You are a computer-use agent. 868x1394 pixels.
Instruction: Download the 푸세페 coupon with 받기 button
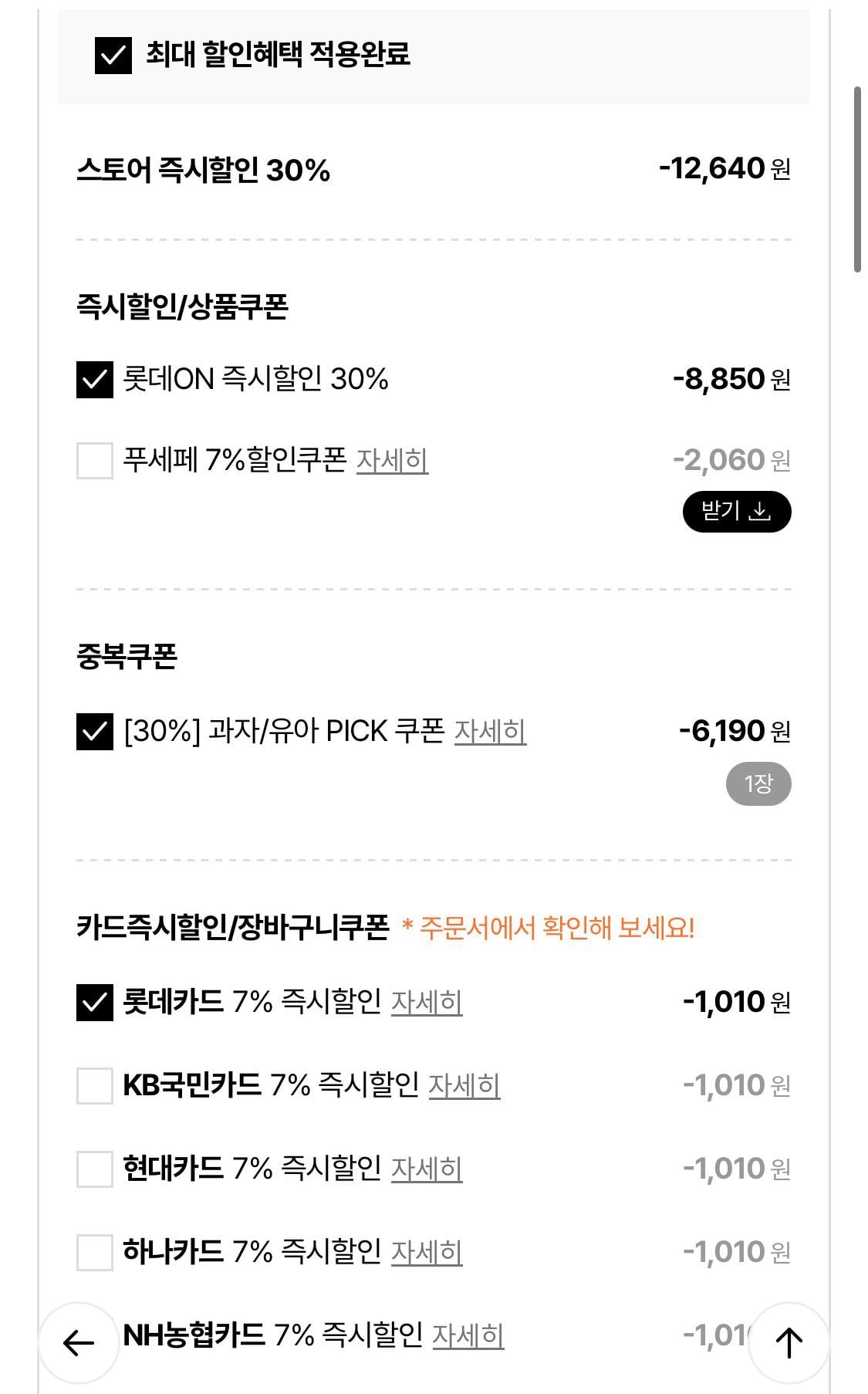(x=736, y=512)
